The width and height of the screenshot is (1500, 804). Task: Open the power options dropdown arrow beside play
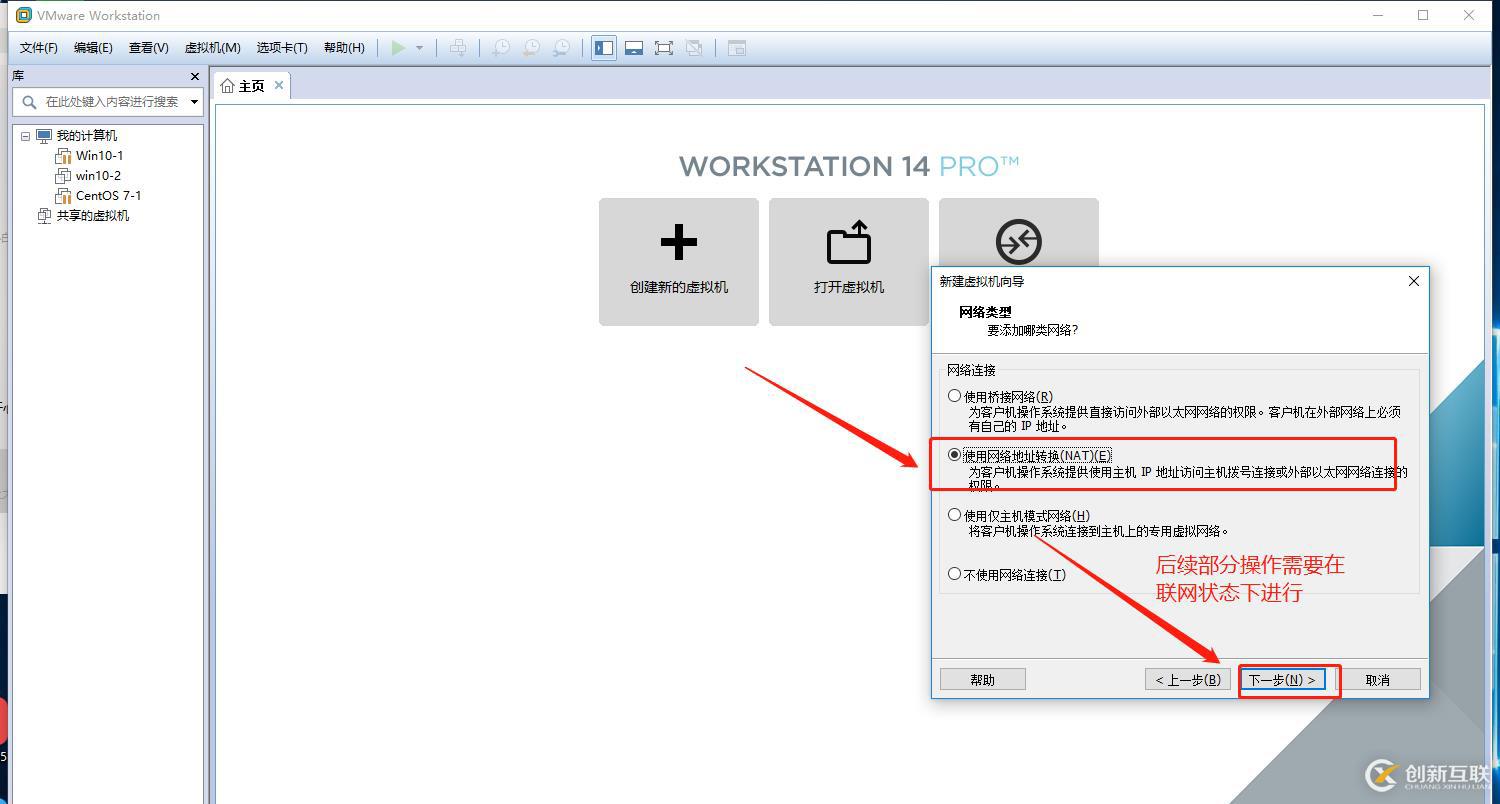click(419, 48)
